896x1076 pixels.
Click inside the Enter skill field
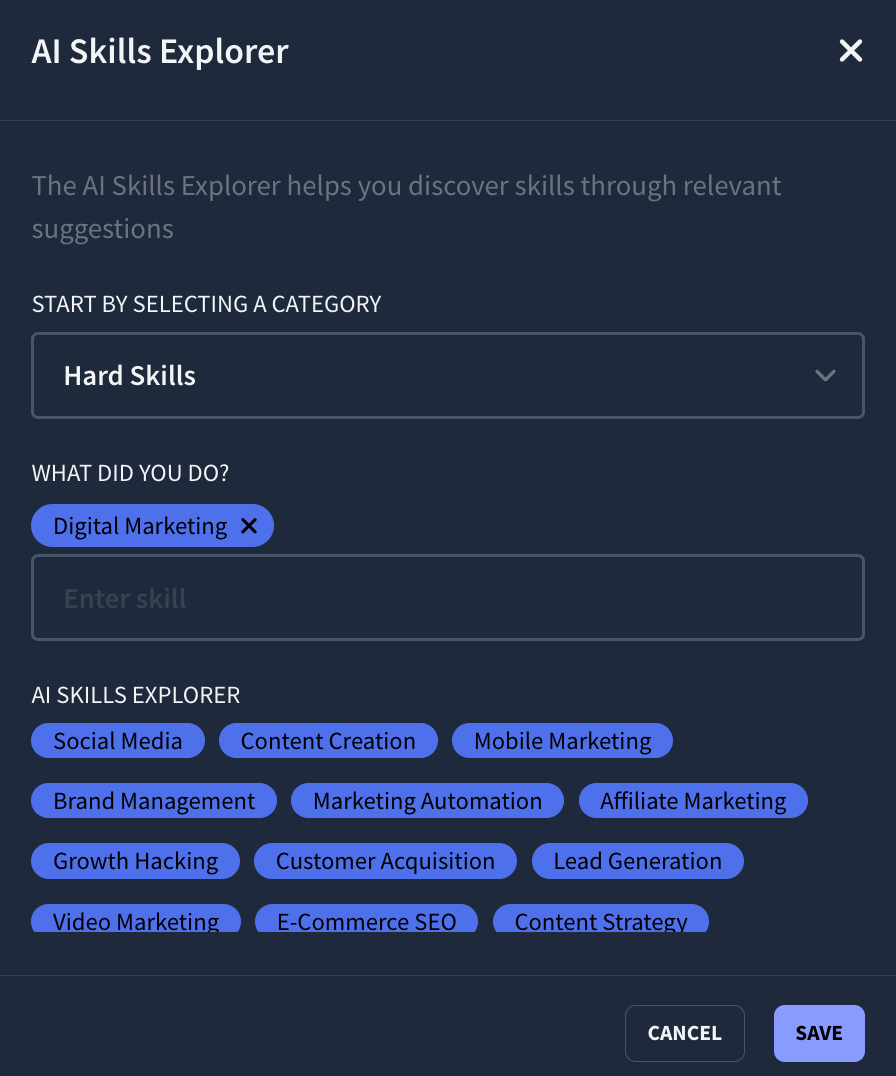[448, 597]
